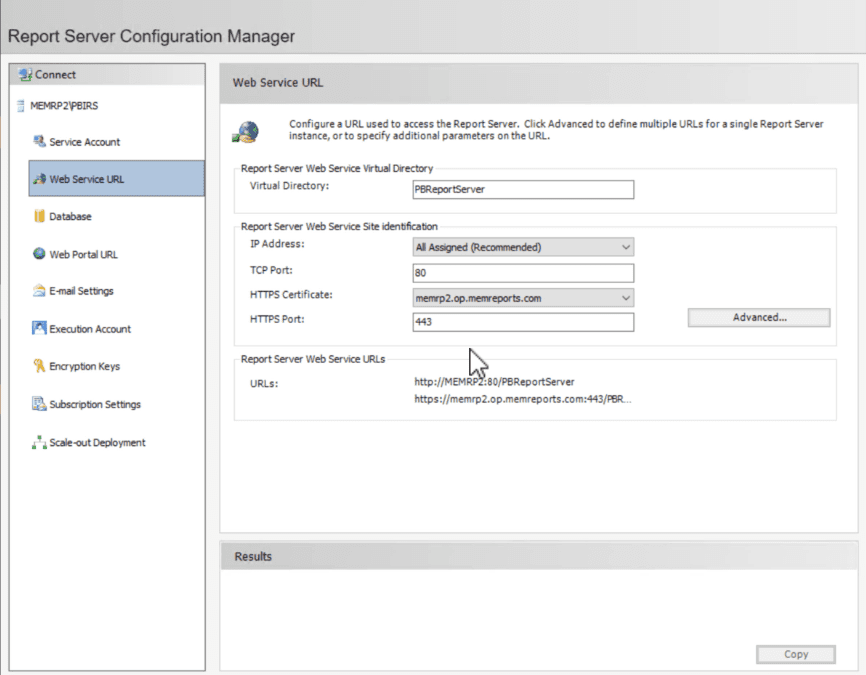Open the https memrp2.op.memreports.com:443 URL
866x675 pixels.
[x=522, y=399]
